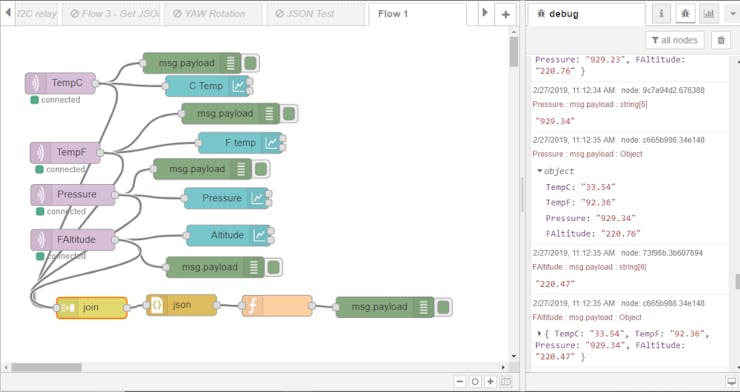Screen dimensions: 740x392
Task: Click the join node output port
Action: point(127,308)
